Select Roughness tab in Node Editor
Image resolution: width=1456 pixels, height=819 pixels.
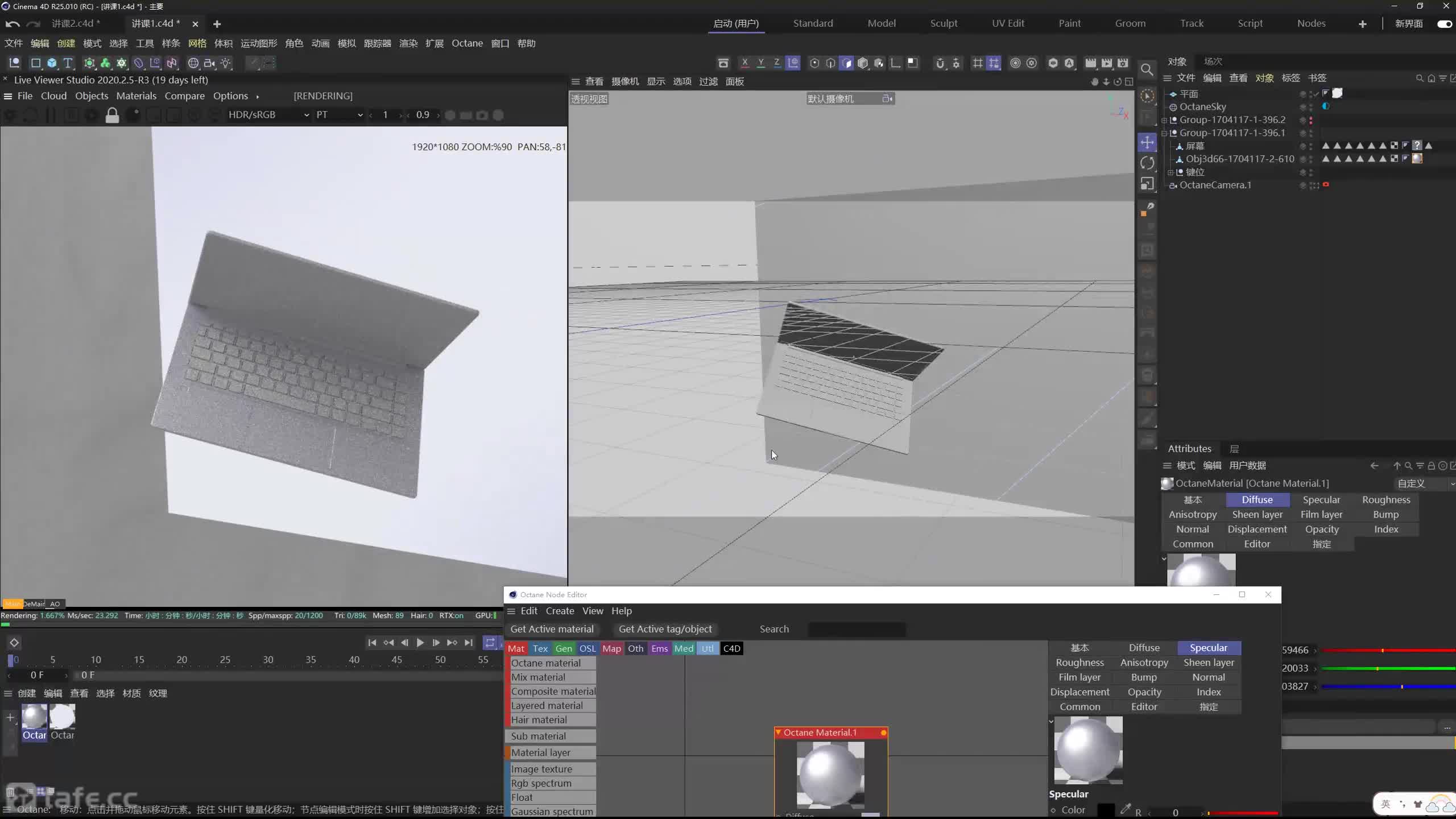click(x=1079, y=663)
